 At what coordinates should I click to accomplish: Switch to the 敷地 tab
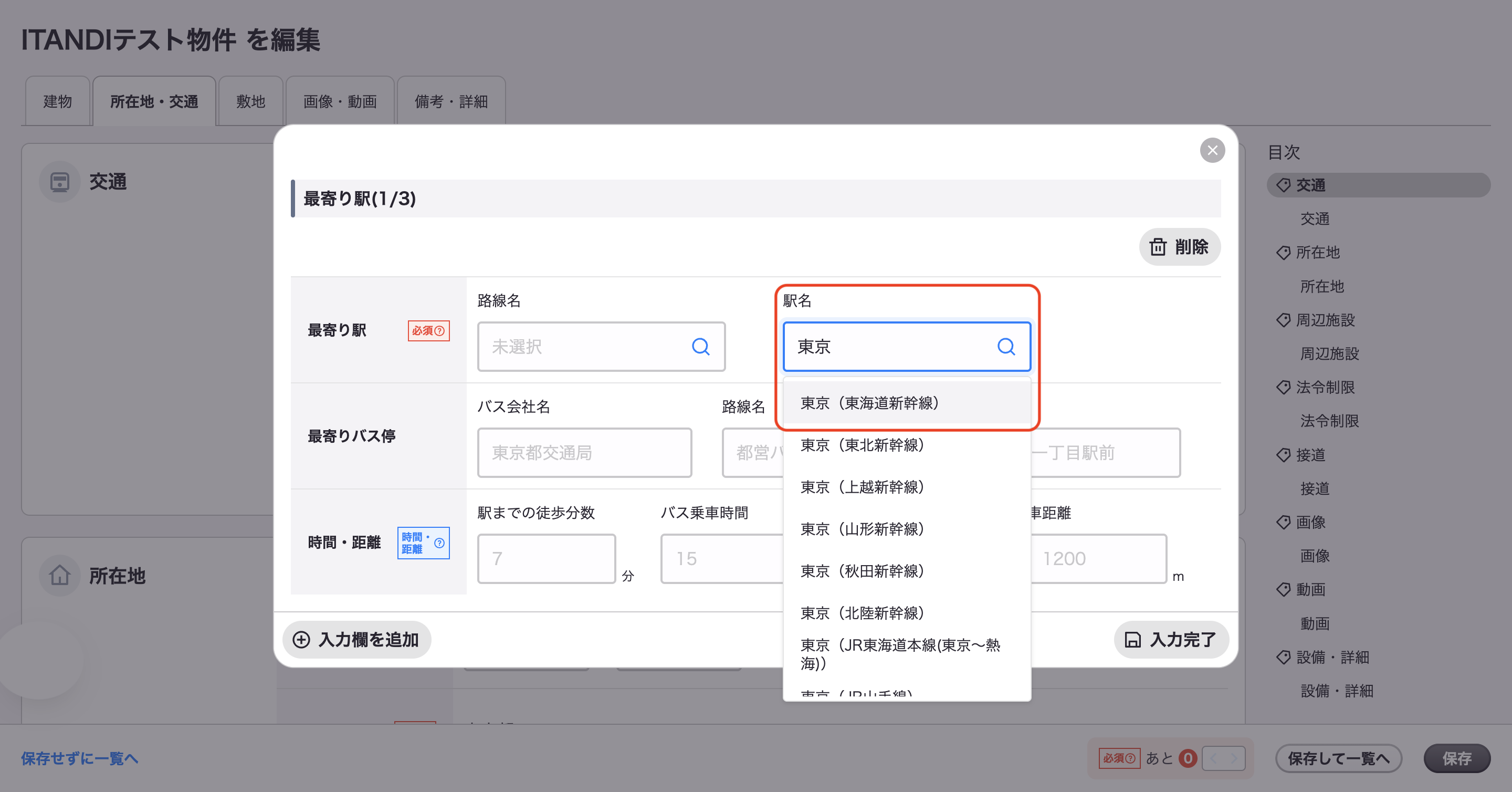tap(250, 101)
